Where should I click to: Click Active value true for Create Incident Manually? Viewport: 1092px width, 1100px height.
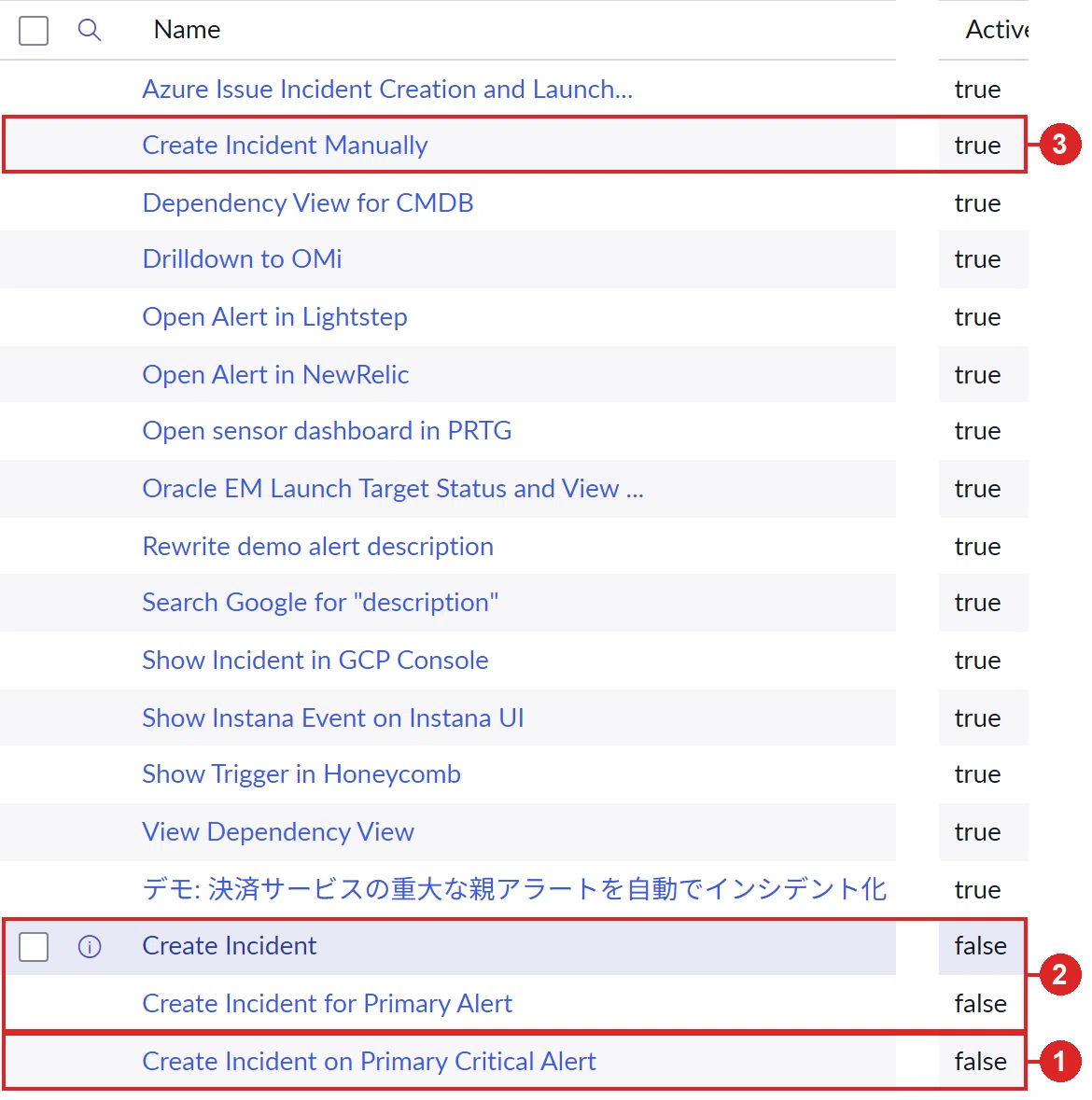977,146
